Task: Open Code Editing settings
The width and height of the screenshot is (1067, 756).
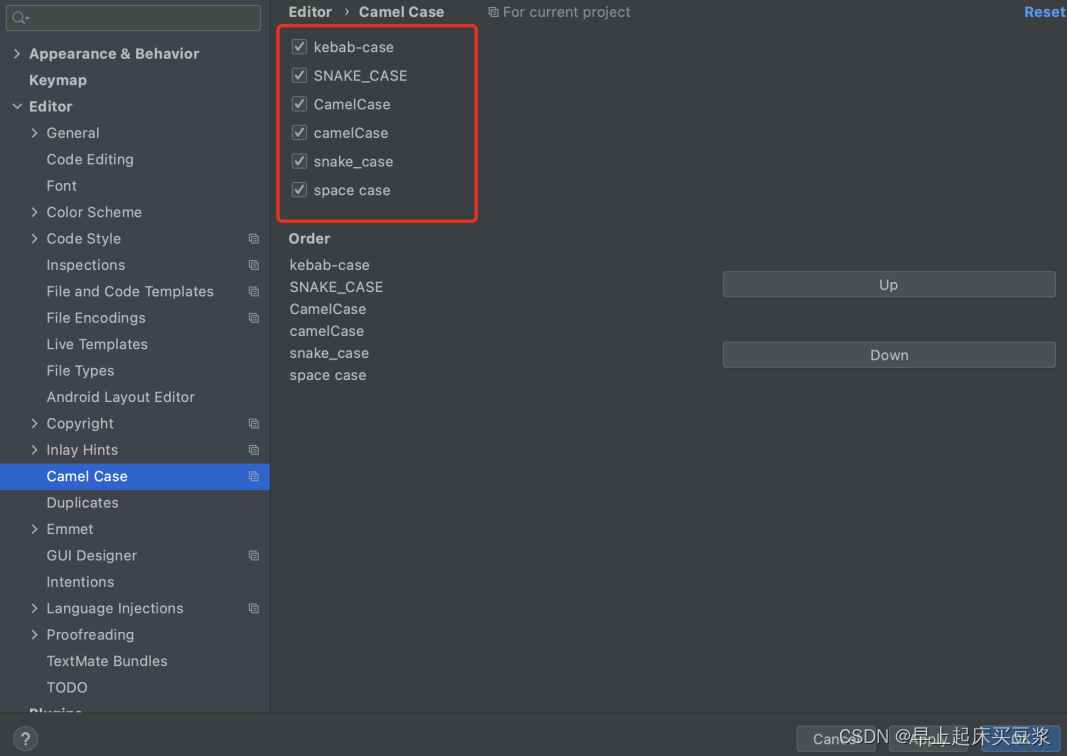Action: [x=90, y=159]
